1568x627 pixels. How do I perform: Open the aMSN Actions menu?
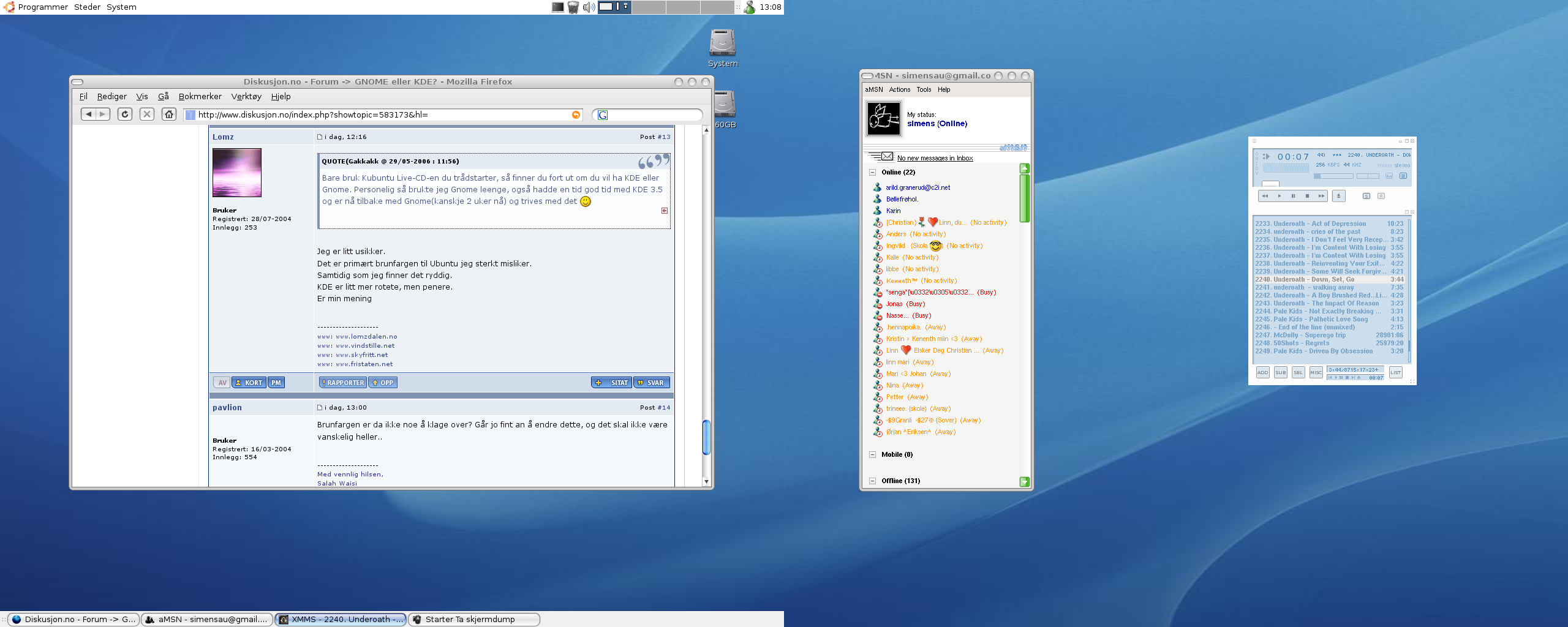coord(900,89)
